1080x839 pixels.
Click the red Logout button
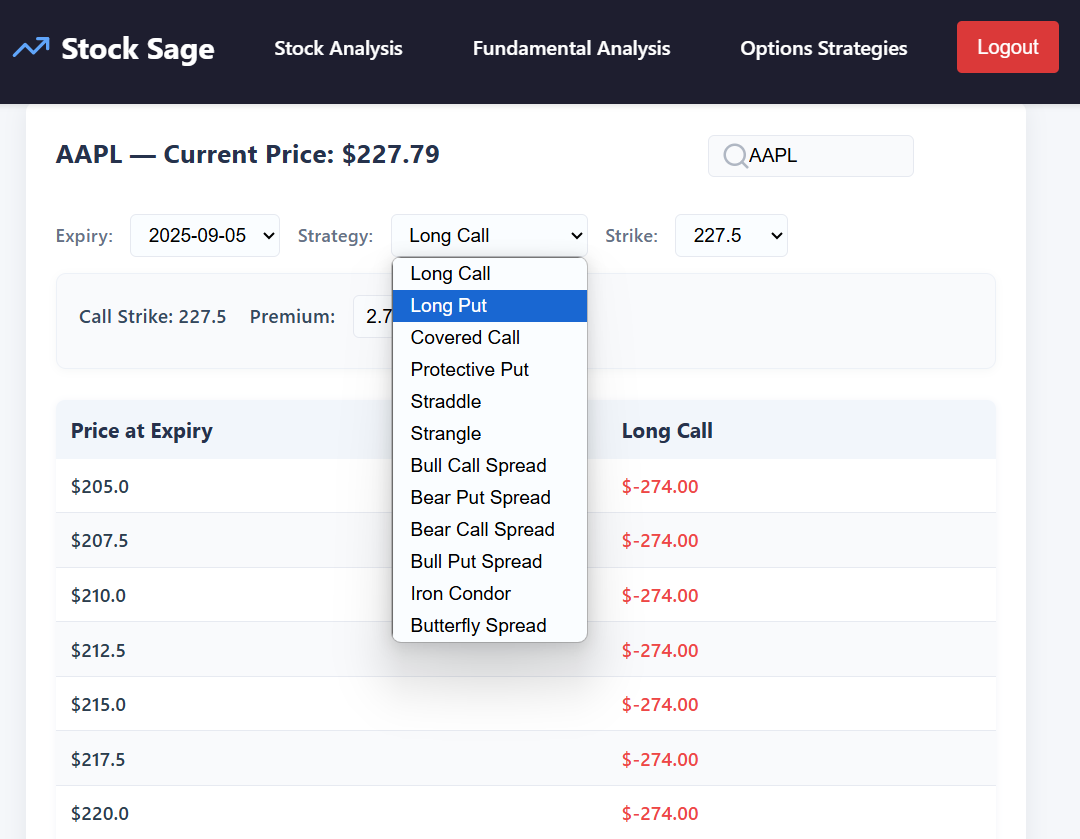point(1008,47)
